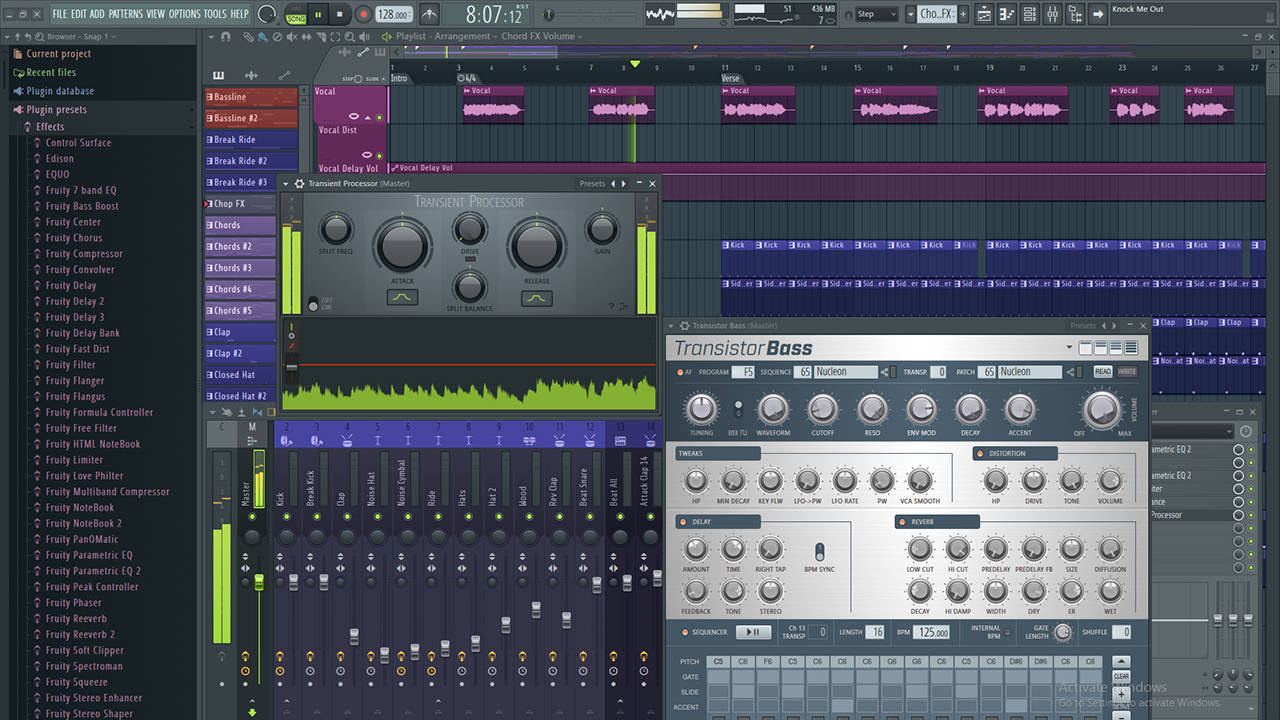
Task: Pause playback with the green pause button
Action: (x=318, y=14)
